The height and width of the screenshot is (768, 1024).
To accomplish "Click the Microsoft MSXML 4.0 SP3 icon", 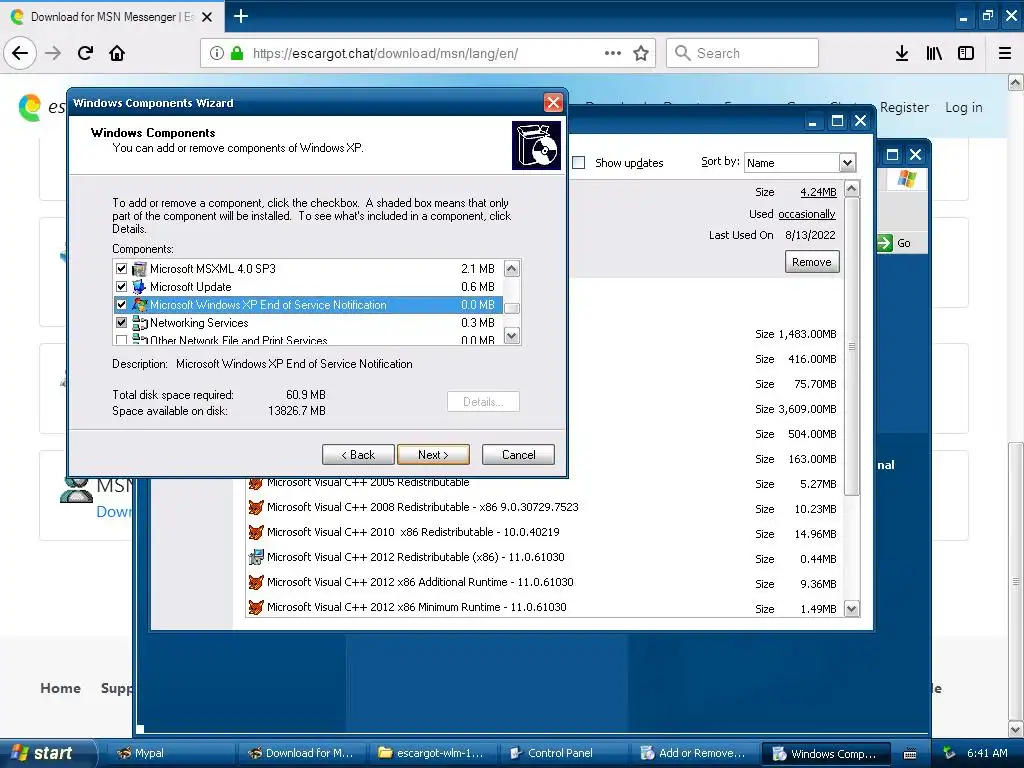I will (x=139, y=268).
